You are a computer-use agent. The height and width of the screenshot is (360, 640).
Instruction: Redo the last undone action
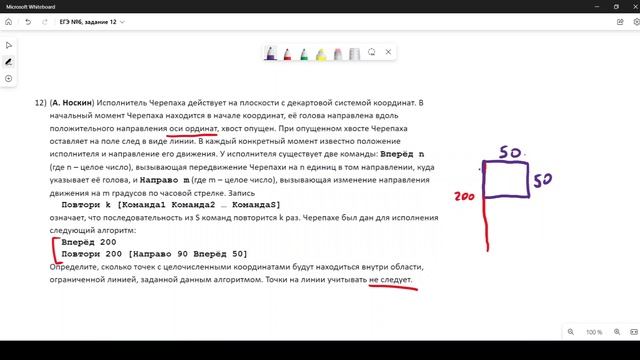[x=45, y=22]
